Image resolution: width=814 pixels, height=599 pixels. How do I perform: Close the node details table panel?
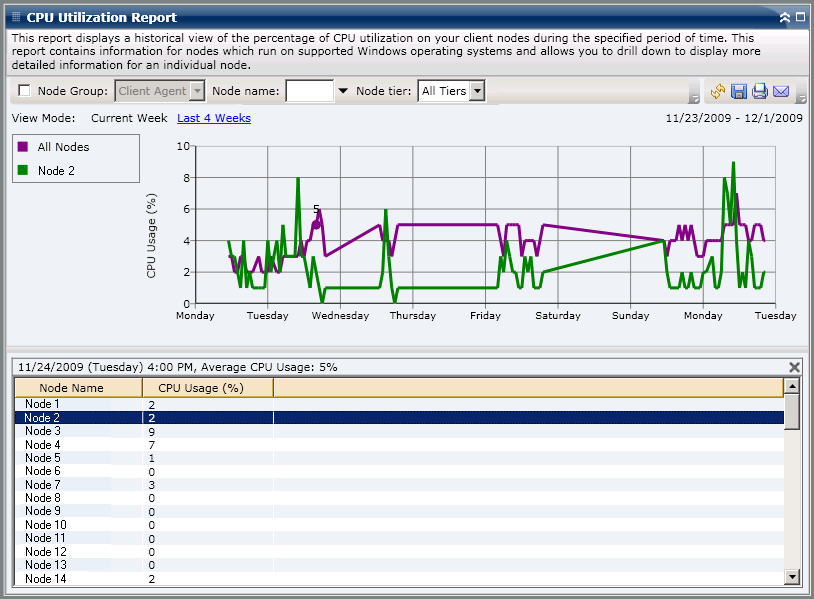coord(795,367)
